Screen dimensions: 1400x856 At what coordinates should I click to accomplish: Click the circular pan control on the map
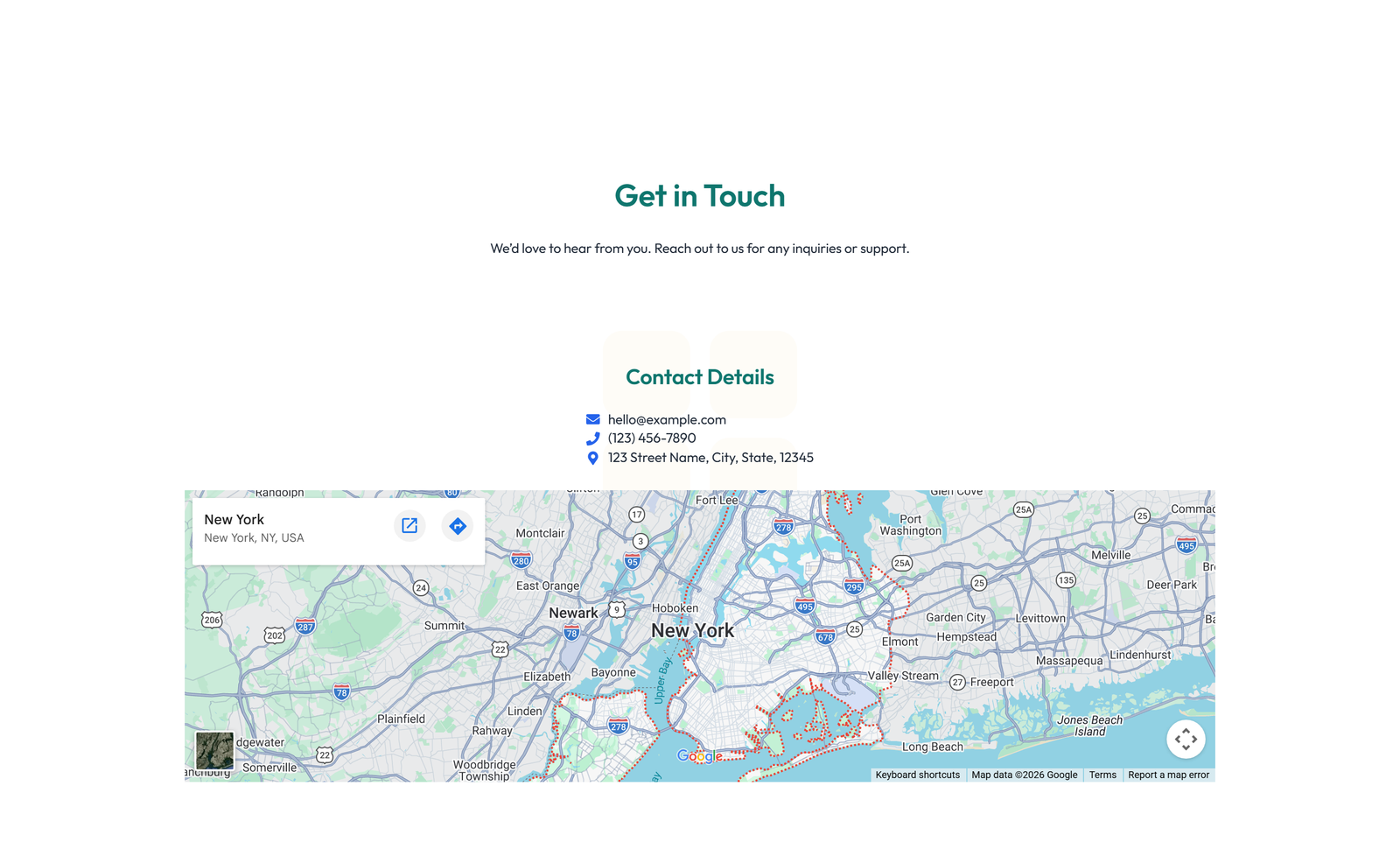click(1186, 740)
